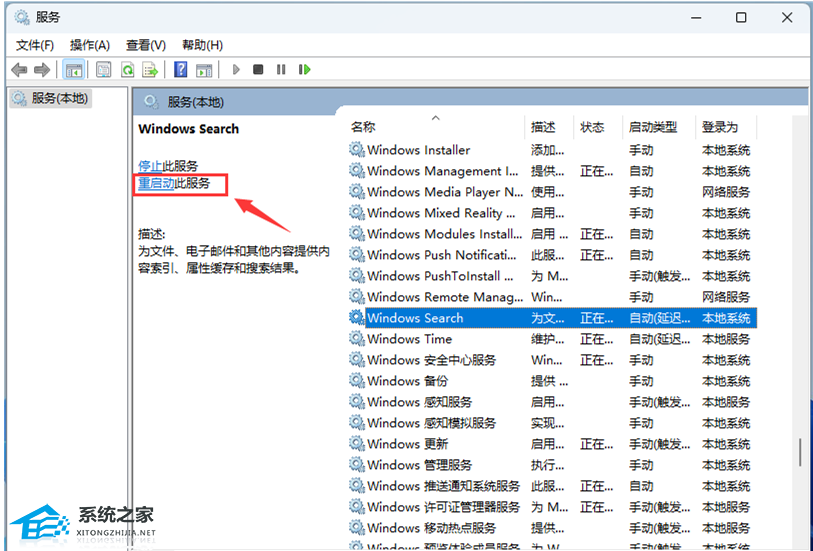Click the Pause service icon

point(281,69)
